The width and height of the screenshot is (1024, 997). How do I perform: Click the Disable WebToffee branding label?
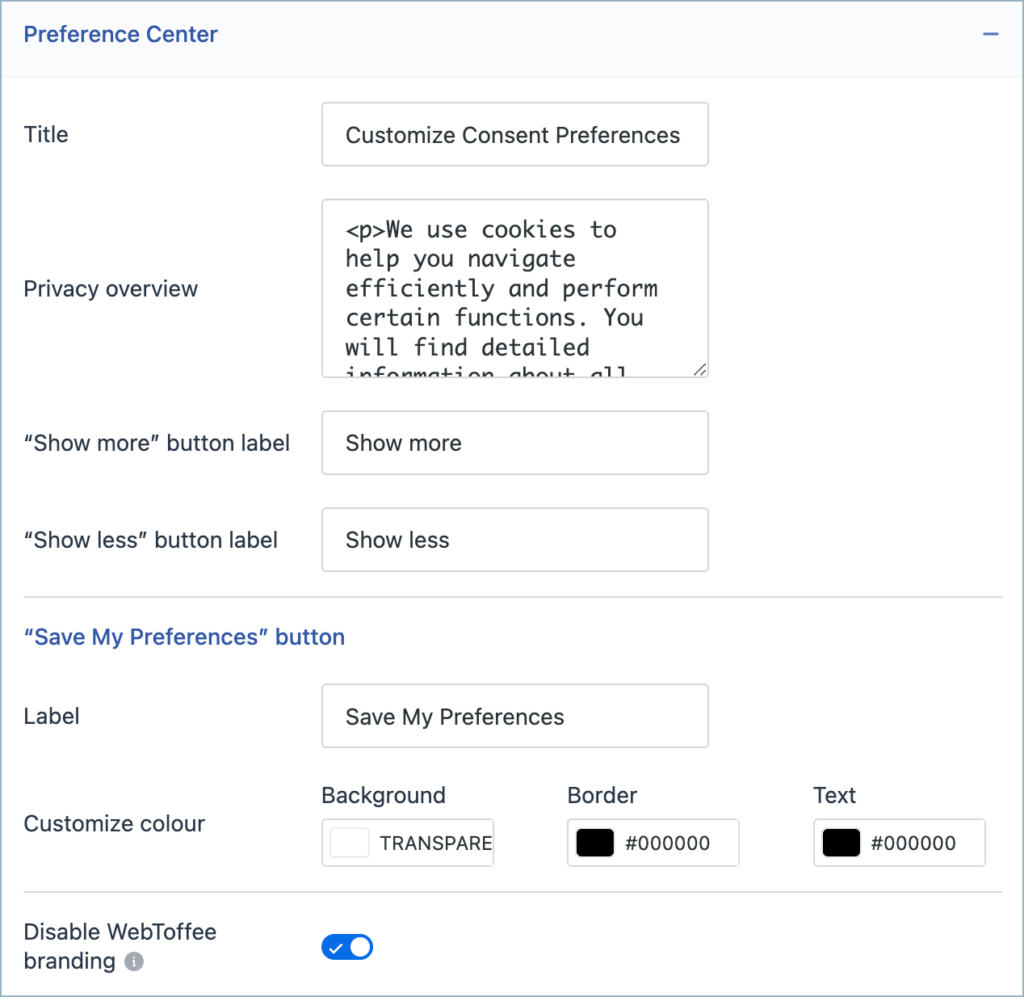[x=120, y=946]
